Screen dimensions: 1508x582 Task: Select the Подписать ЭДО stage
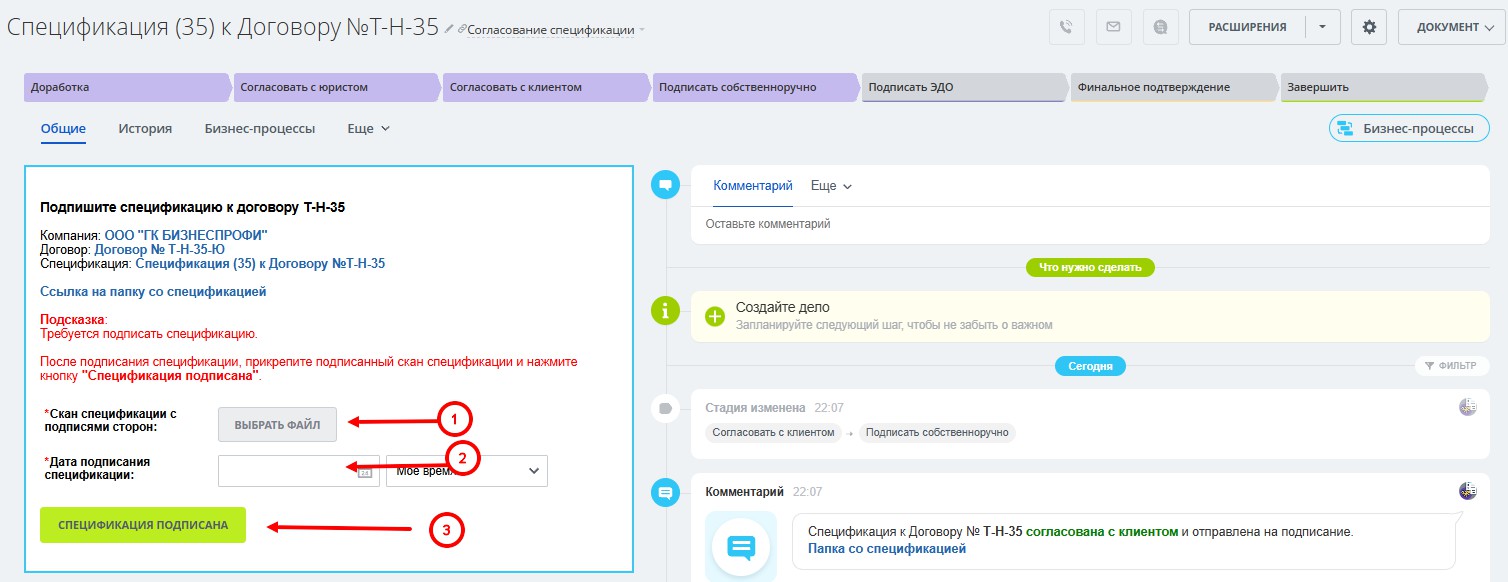click(x=964, y=87)
